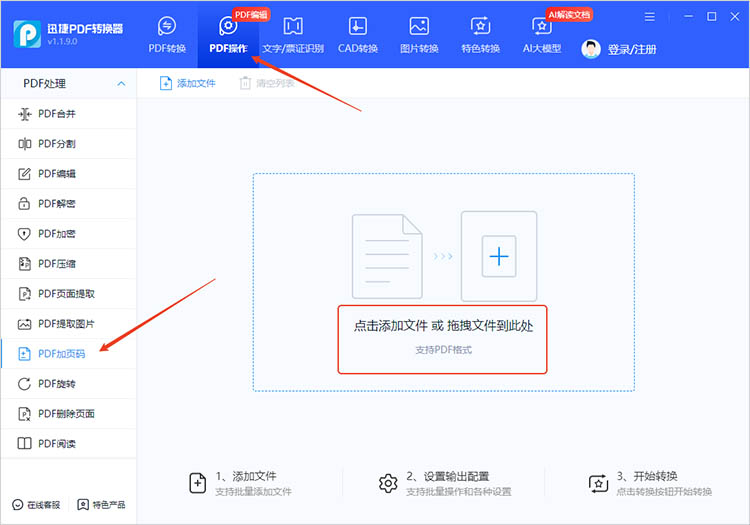Click the 点击转换按钮开始转换 text
The image size is (750, 525).
(664, 492)
